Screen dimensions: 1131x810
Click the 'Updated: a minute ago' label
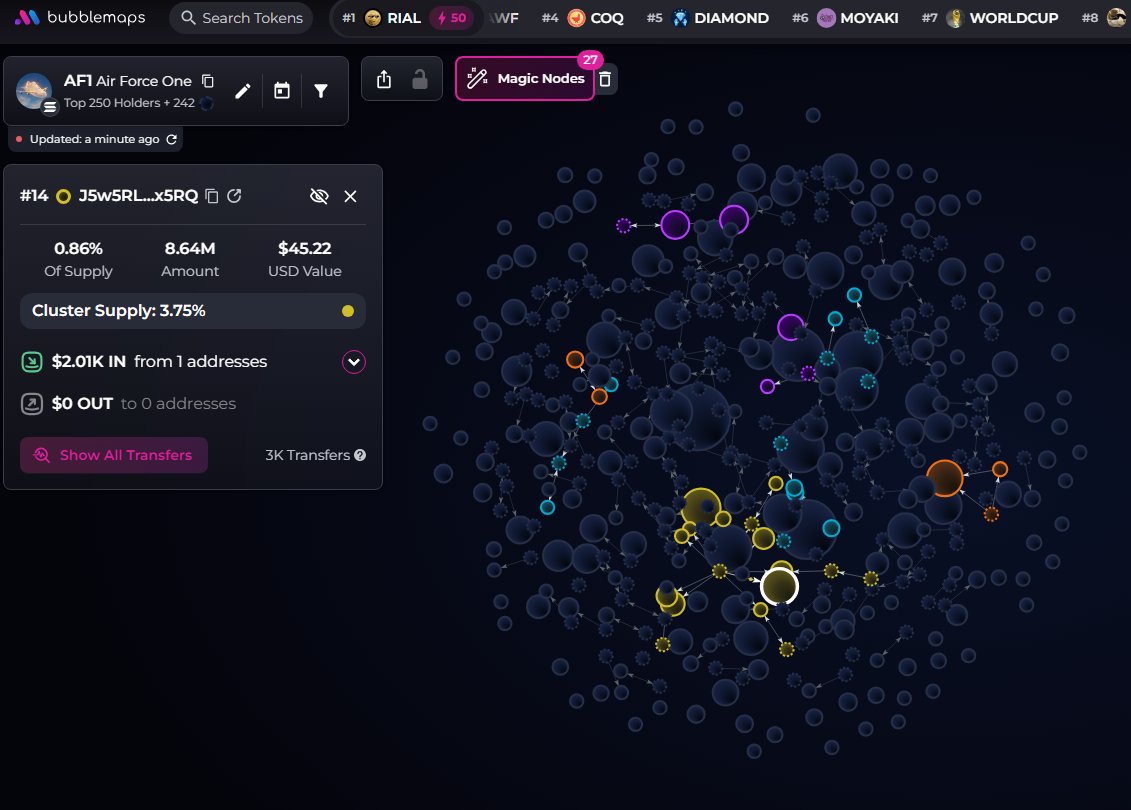pos(94,139)
